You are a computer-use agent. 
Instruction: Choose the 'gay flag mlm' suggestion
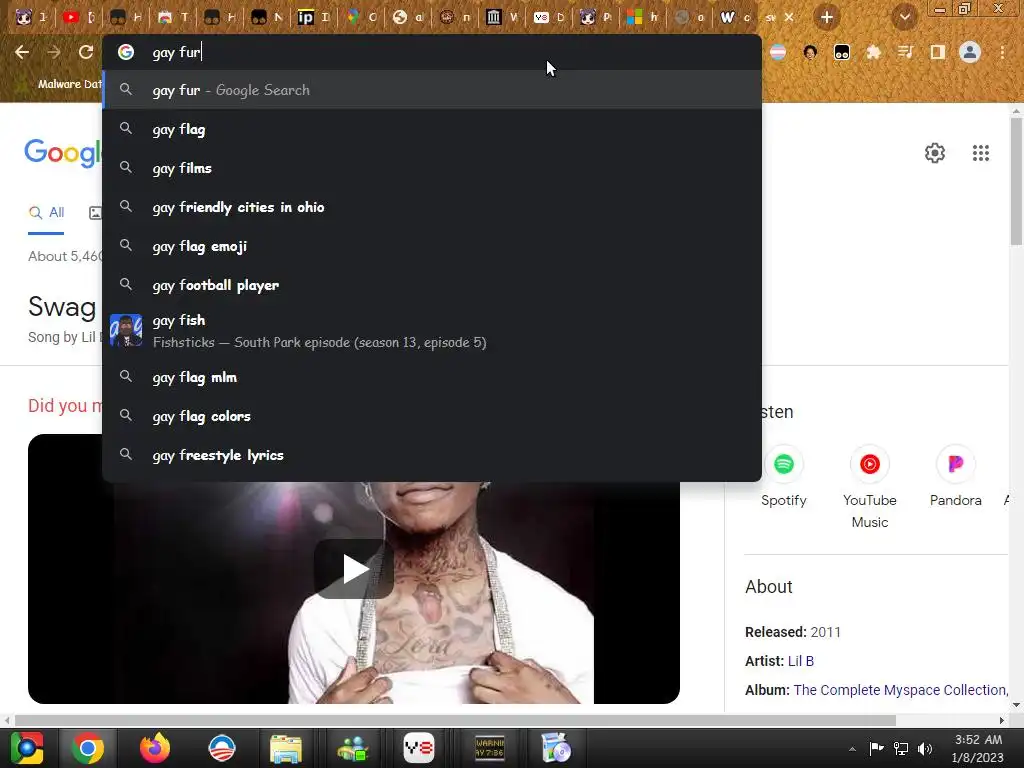tap(432, 377)
